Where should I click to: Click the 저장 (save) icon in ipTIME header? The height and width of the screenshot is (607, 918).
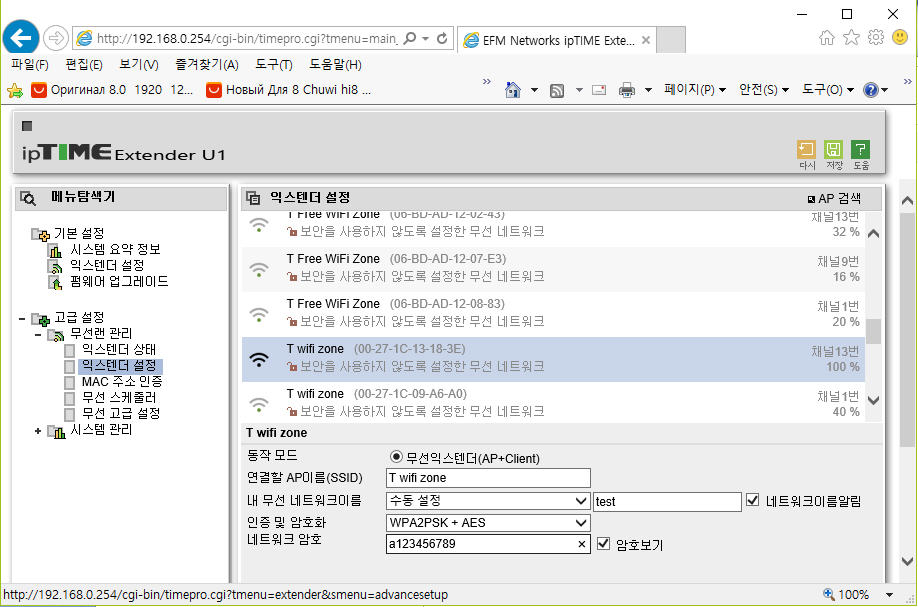point(833,150)
